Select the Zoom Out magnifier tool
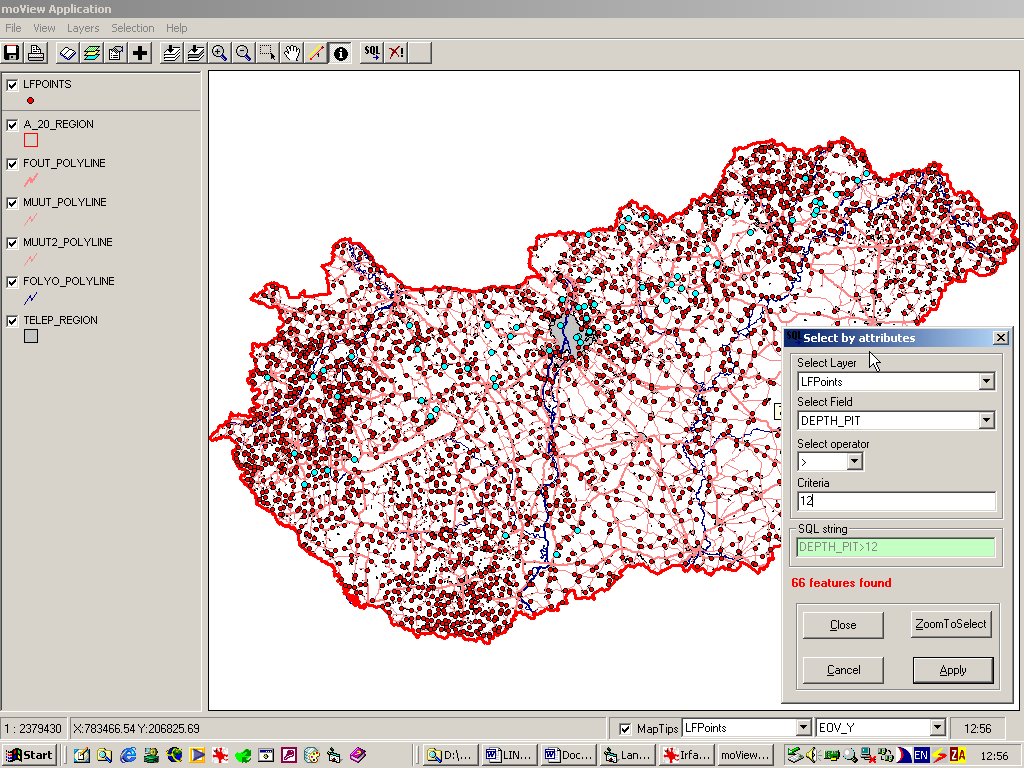1024x768 pixels. point(244,53)
